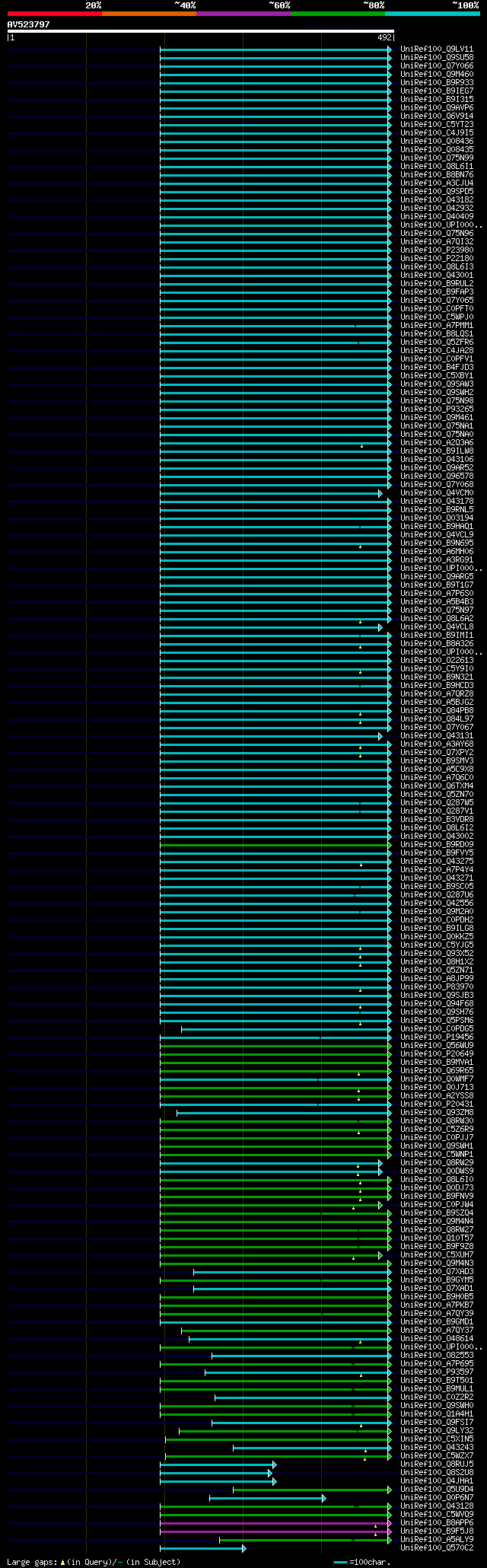Image resolution: width=487 pixels, height=1568 pixels.
Task: Select label UniRef100_B9SMV3
Action: pyautogui.click(x=437, y=761)
